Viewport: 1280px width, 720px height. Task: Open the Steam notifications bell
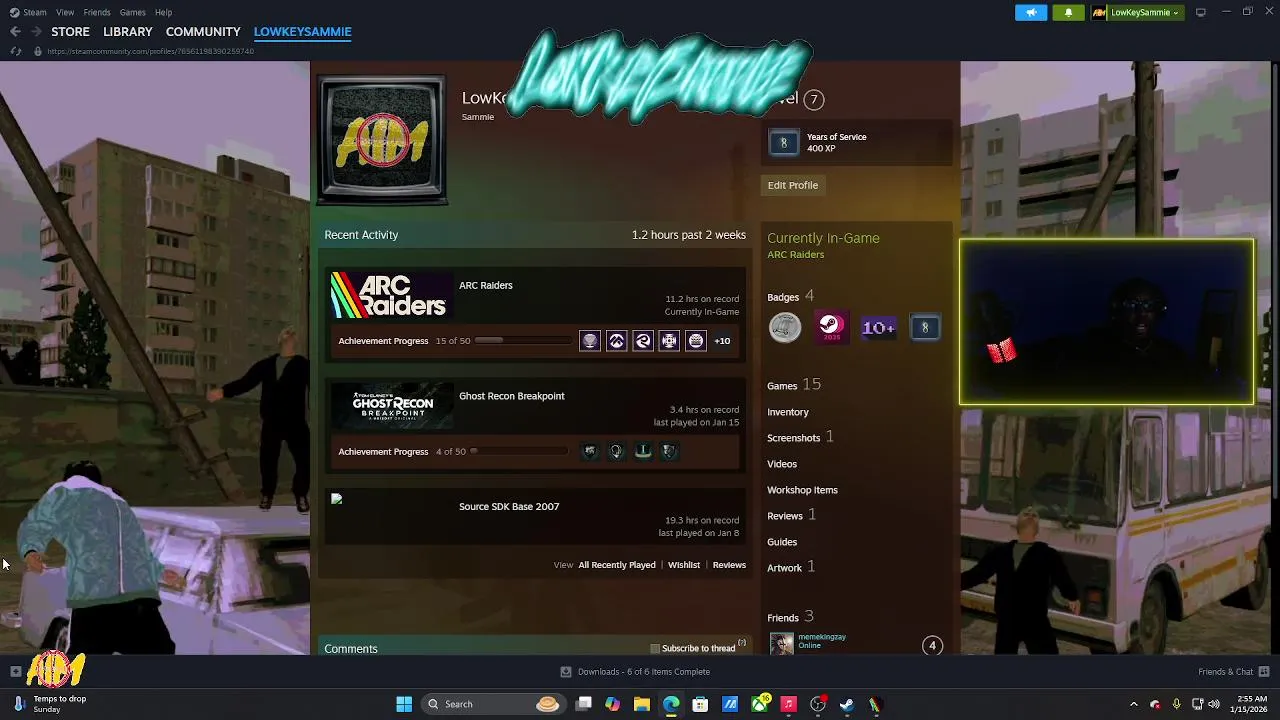(1068, 12)
